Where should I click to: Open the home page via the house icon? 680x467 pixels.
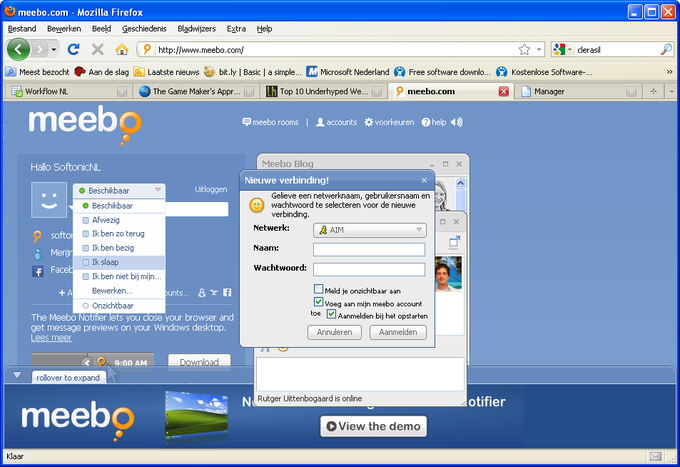122,49
